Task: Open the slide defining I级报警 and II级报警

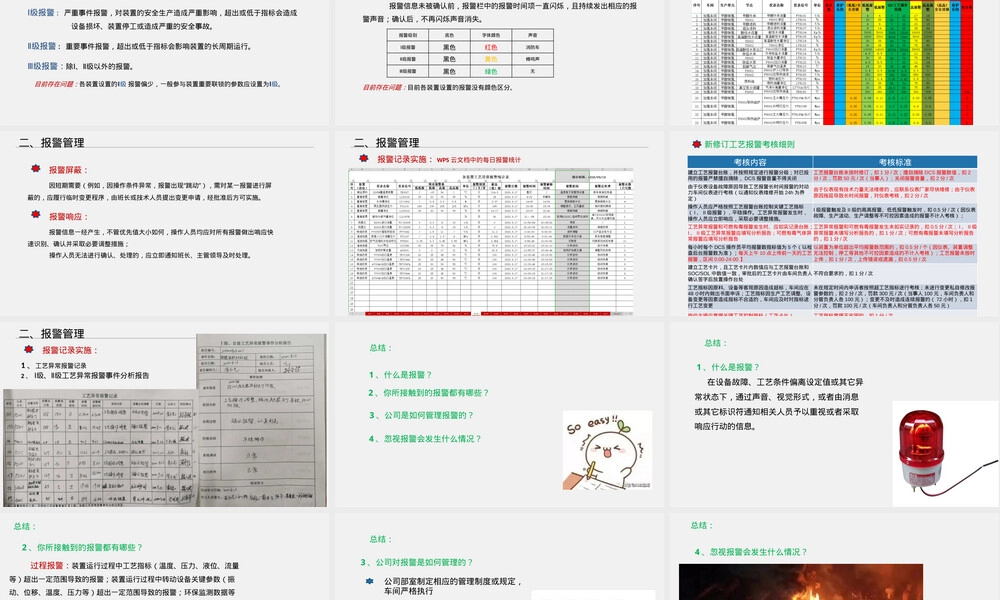Action: click(165, 62)
